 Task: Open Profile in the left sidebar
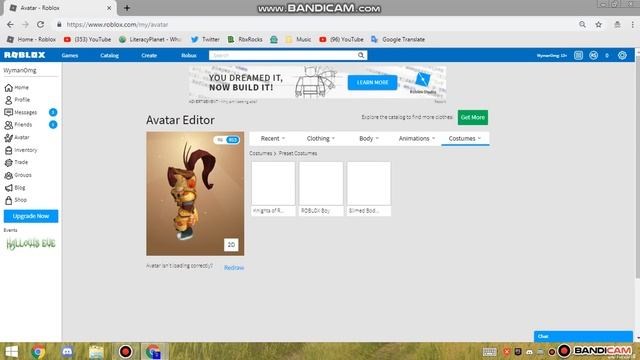tap(17, 100)
